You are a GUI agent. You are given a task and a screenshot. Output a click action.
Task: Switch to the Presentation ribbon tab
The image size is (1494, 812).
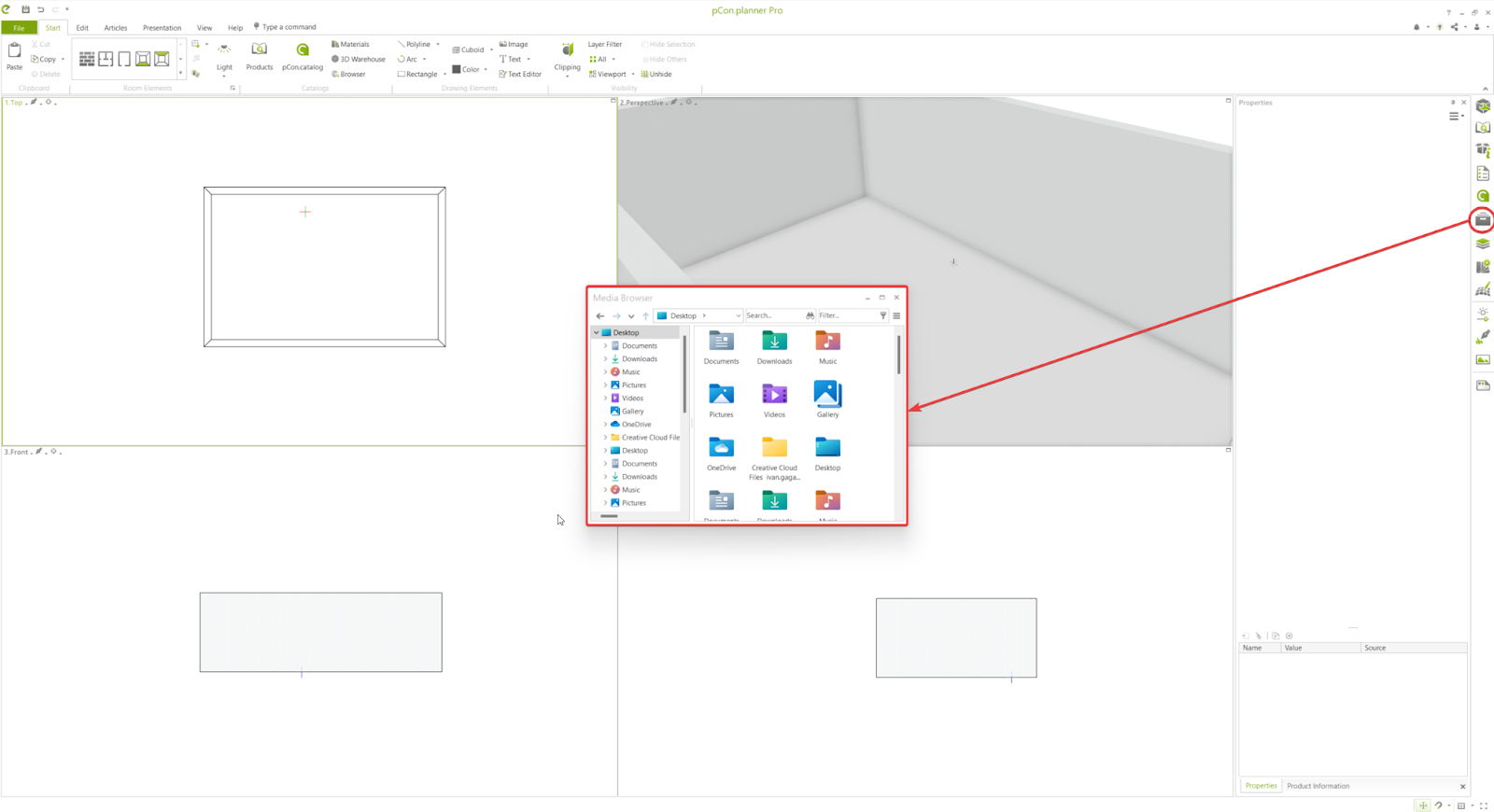pos(162,28)
